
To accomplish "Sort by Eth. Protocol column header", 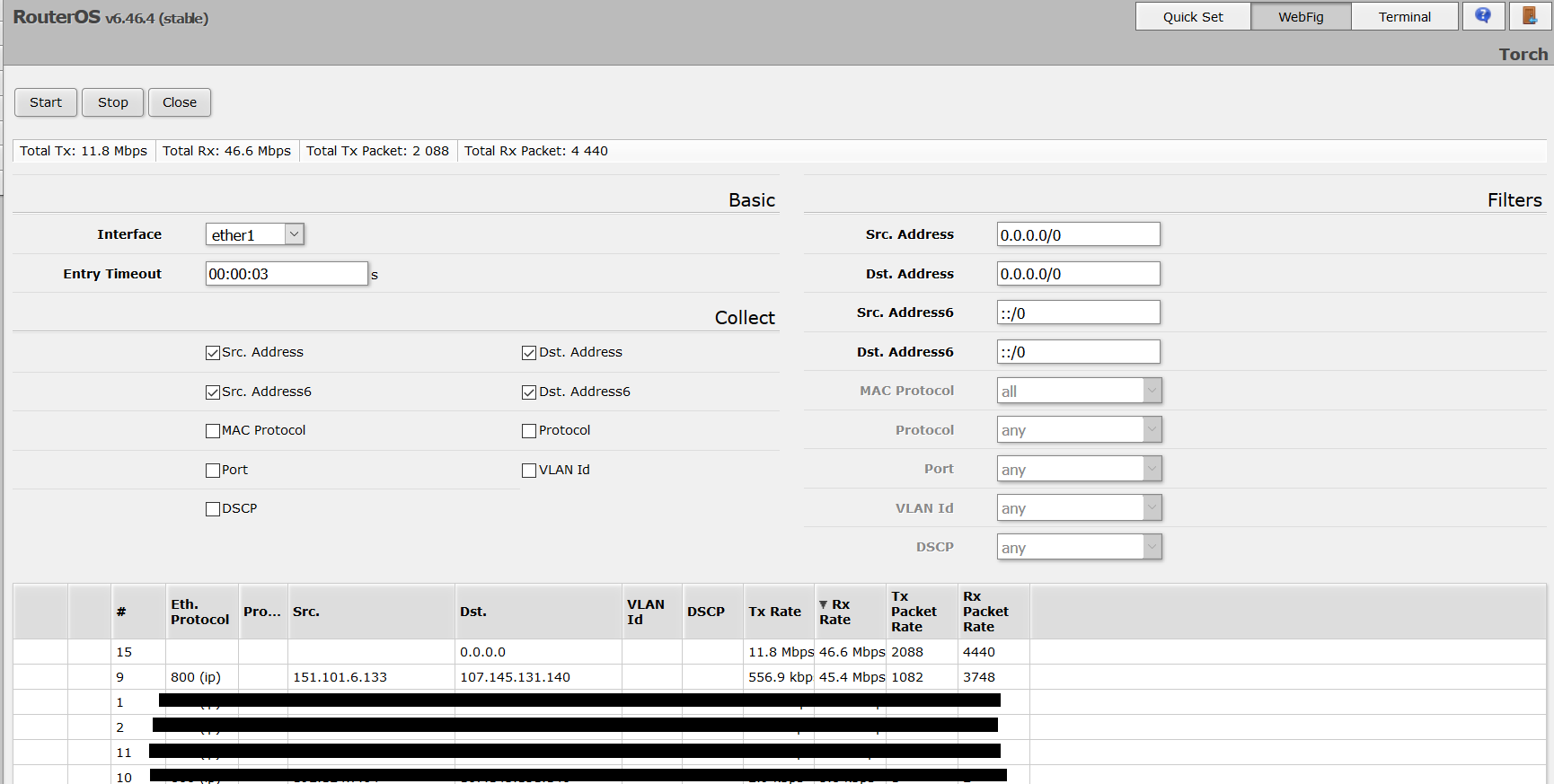I will click(202, 612).
